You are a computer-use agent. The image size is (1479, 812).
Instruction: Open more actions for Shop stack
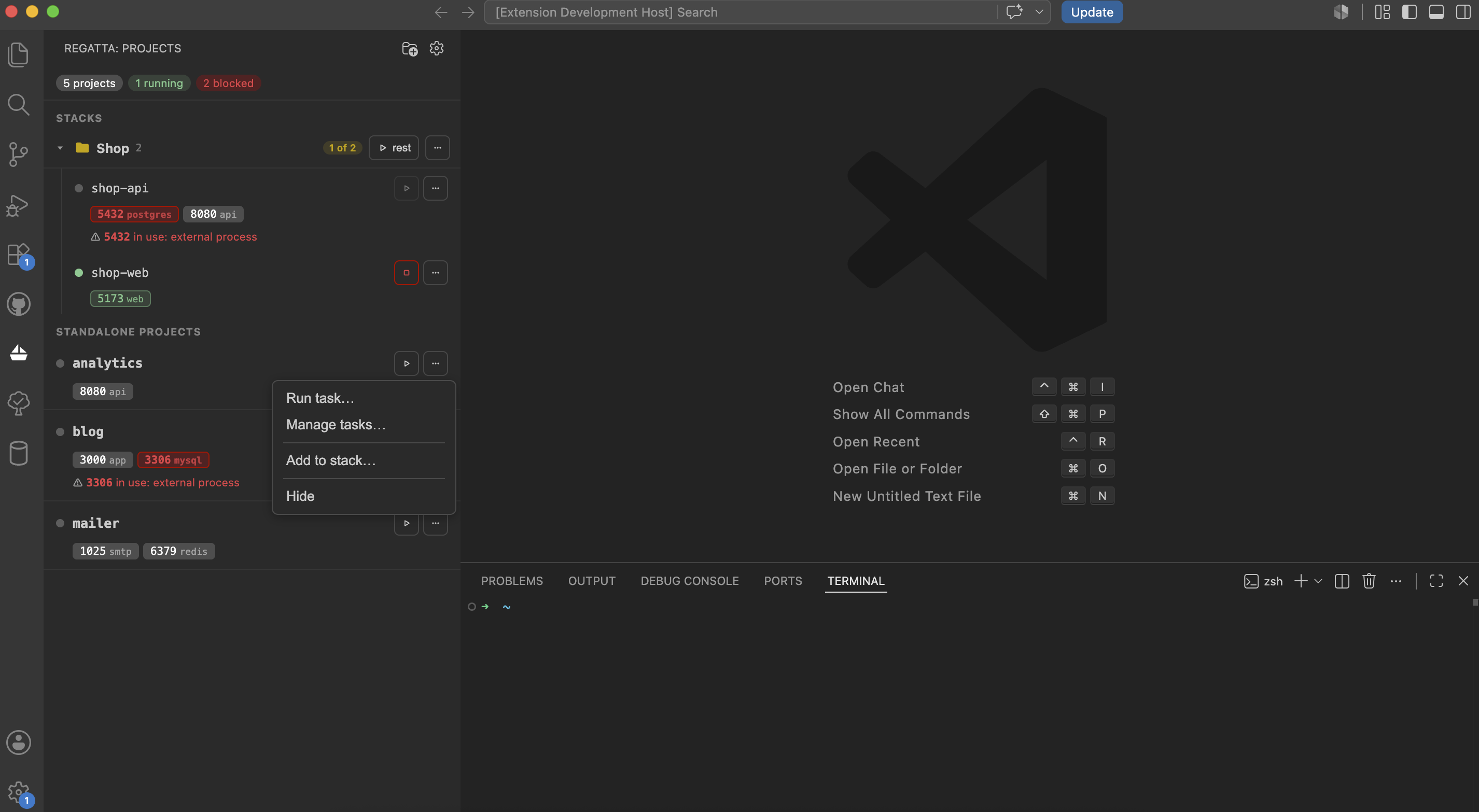coord(438,148)
